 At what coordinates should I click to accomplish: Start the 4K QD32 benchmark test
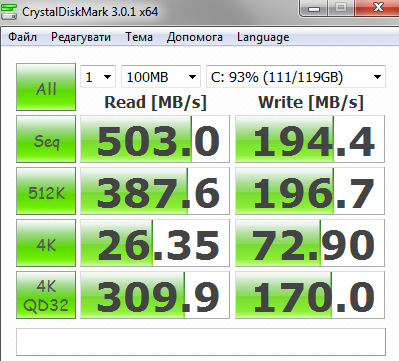click(46, 295)
